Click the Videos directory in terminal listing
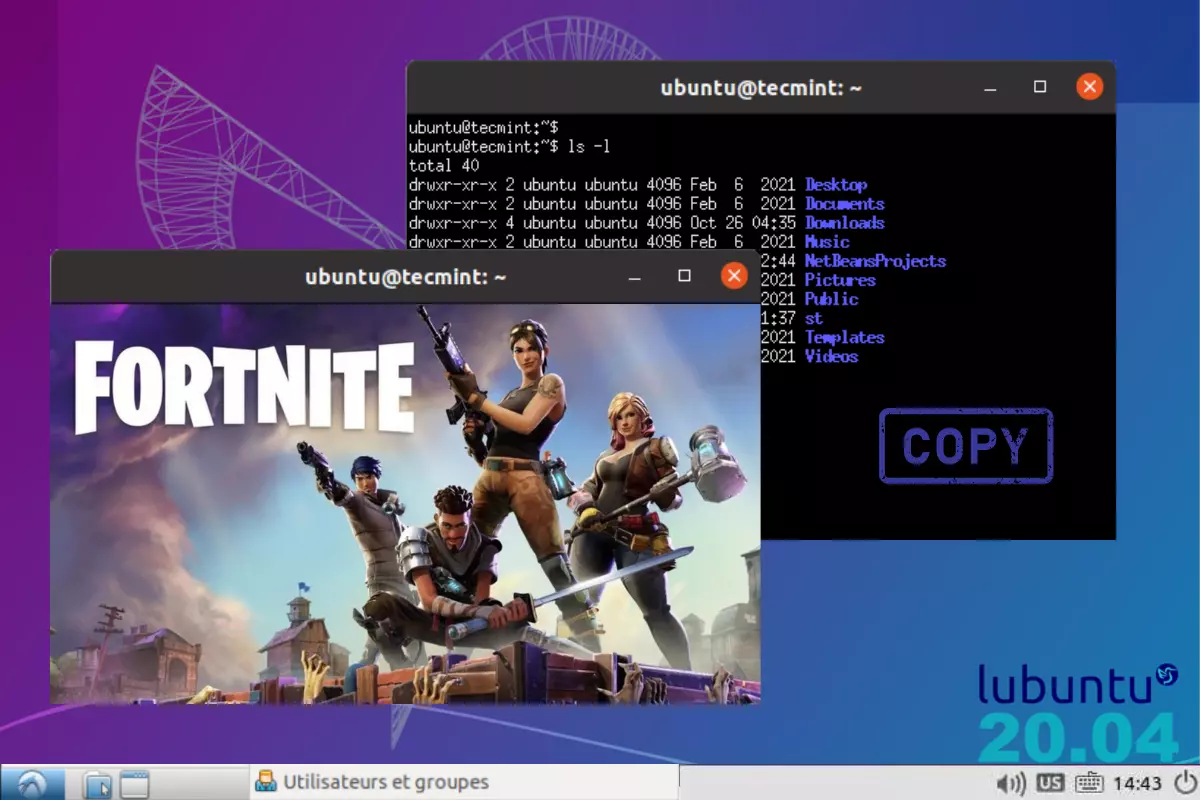This screenshot has height=800, width=1200. 832,356
